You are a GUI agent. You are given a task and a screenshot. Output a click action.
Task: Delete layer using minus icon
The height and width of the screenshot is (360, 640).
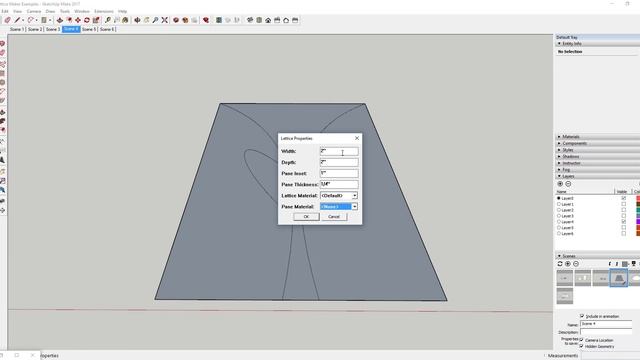(x=568, y=184)
